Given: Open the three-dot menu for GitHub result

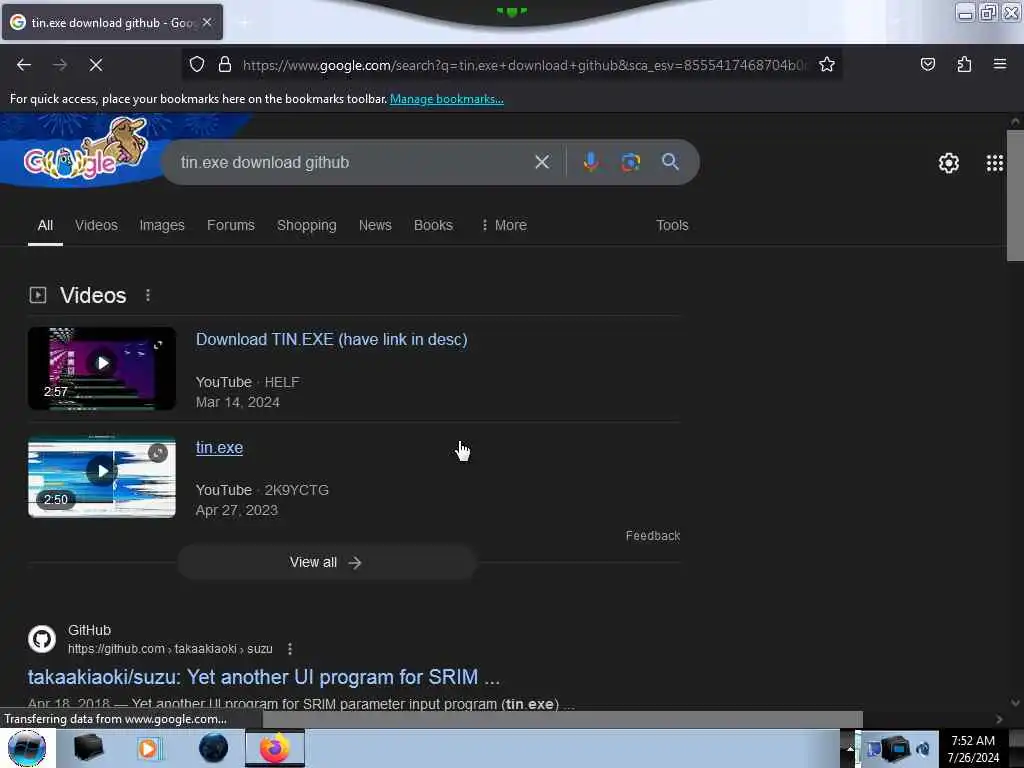Looking at the screenshot, I should click(x=290, y=648).
